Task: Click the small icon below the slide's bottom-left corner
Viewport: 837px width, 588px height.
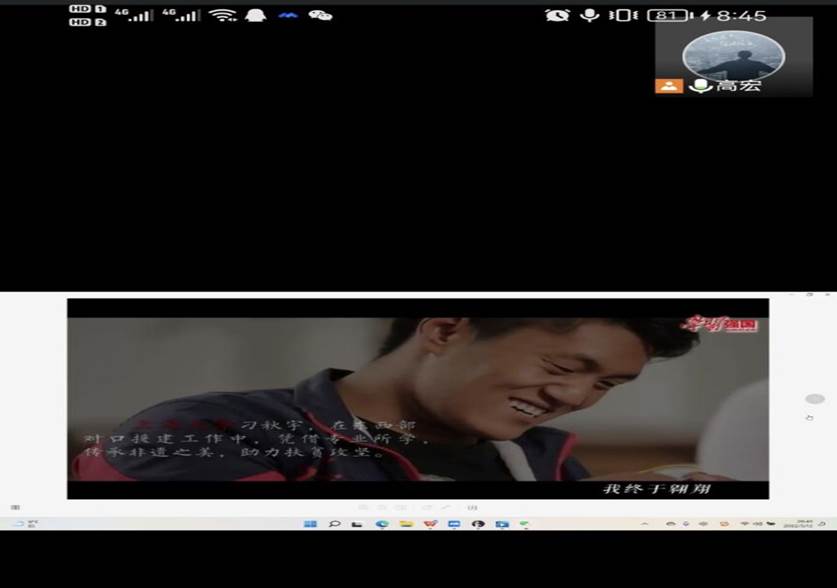Action: click(x=15, y=507)
